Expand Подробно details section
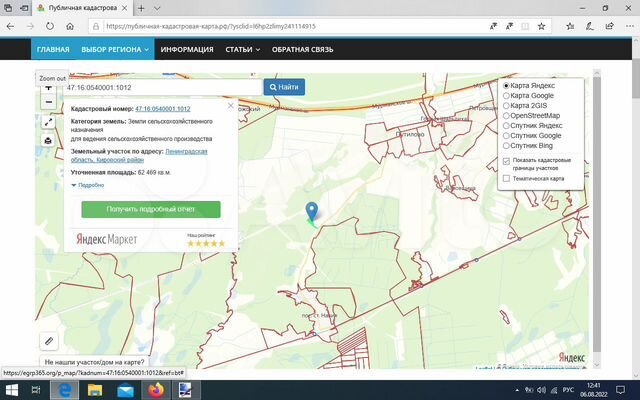 click(88, 185)
